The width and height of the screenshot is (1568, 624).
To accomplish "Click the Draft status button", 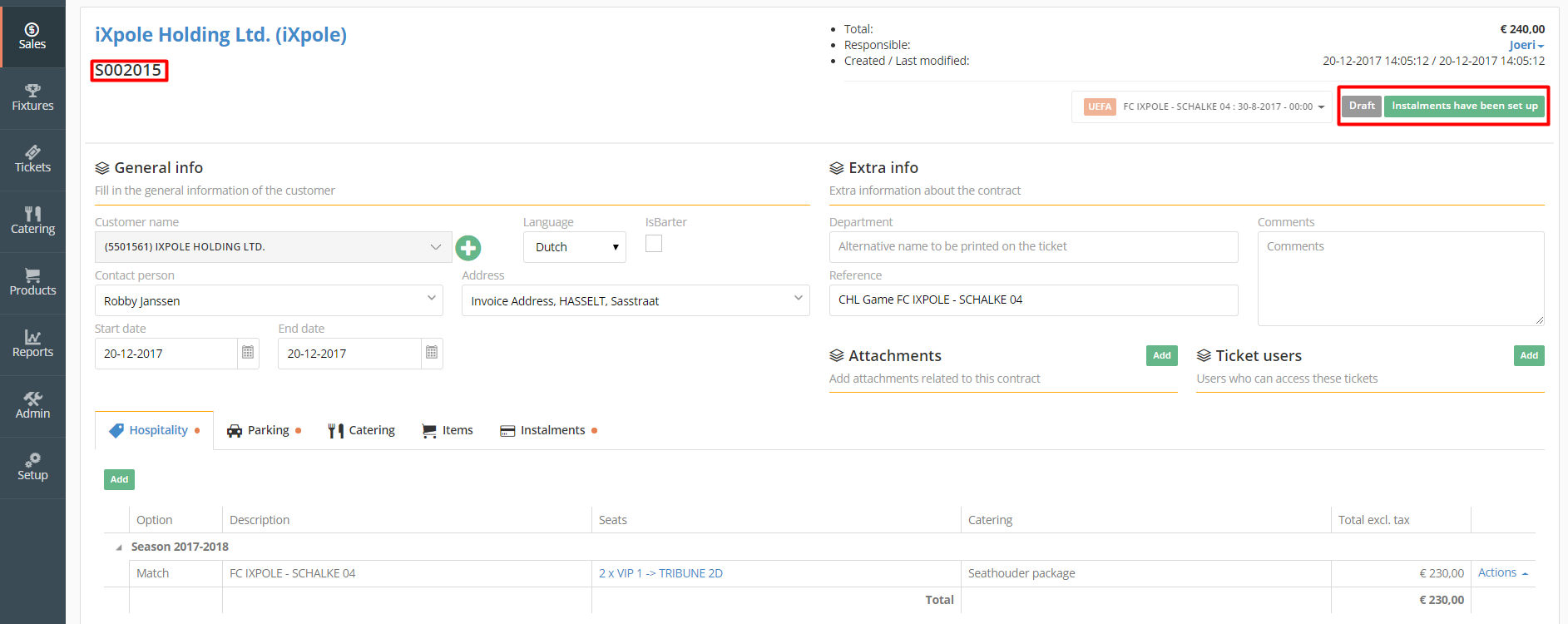I will 1362,106.
